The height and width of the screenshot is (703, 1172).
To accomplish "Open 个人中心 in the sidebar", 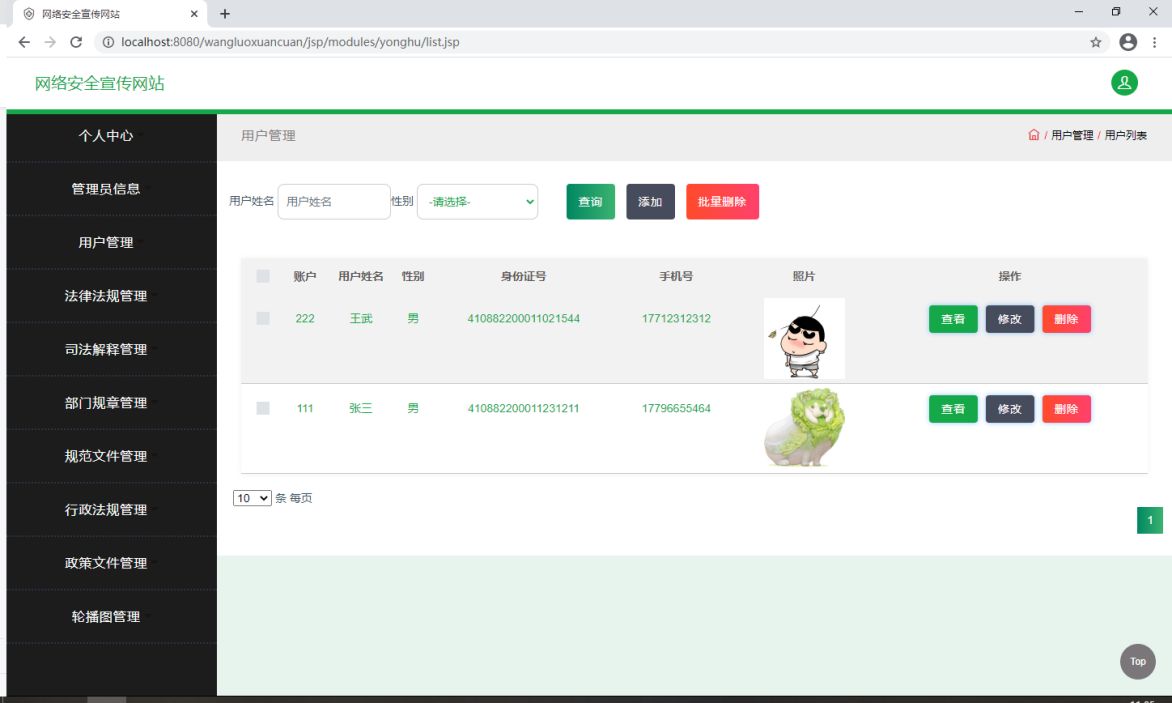I will click(106, 135).
